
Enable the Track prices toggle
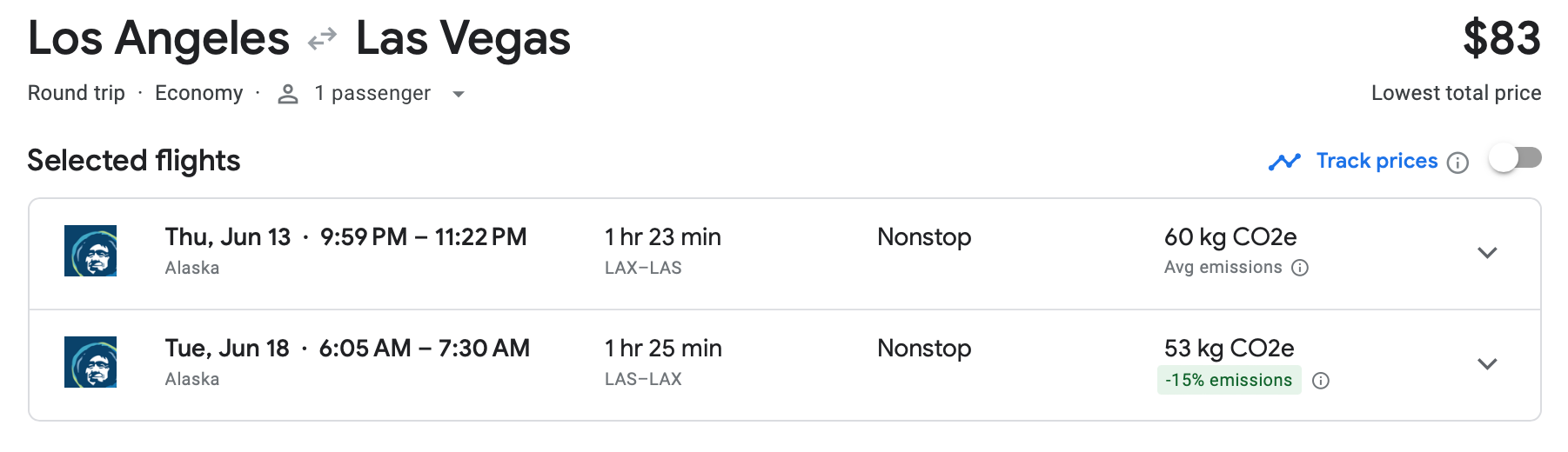tap(1515, 158)
